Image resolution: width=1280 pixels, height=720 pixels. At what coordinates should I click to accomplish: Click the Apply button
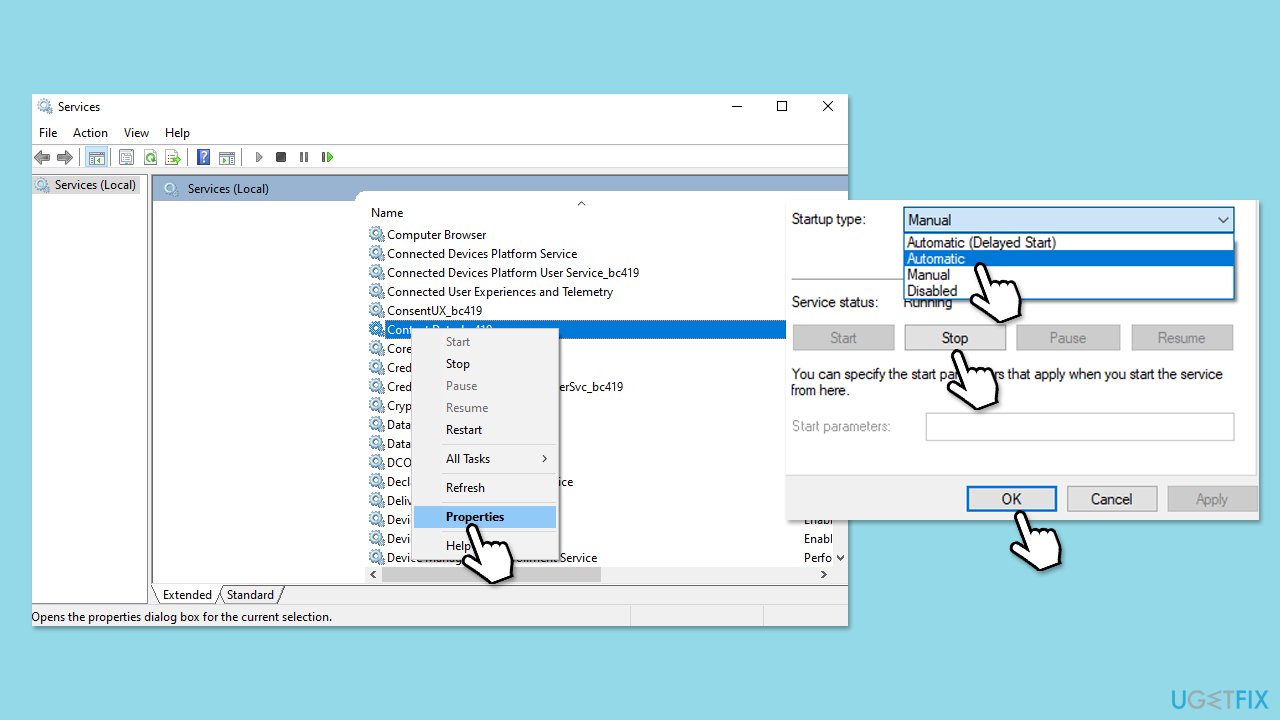click(x=1212, y=499)
